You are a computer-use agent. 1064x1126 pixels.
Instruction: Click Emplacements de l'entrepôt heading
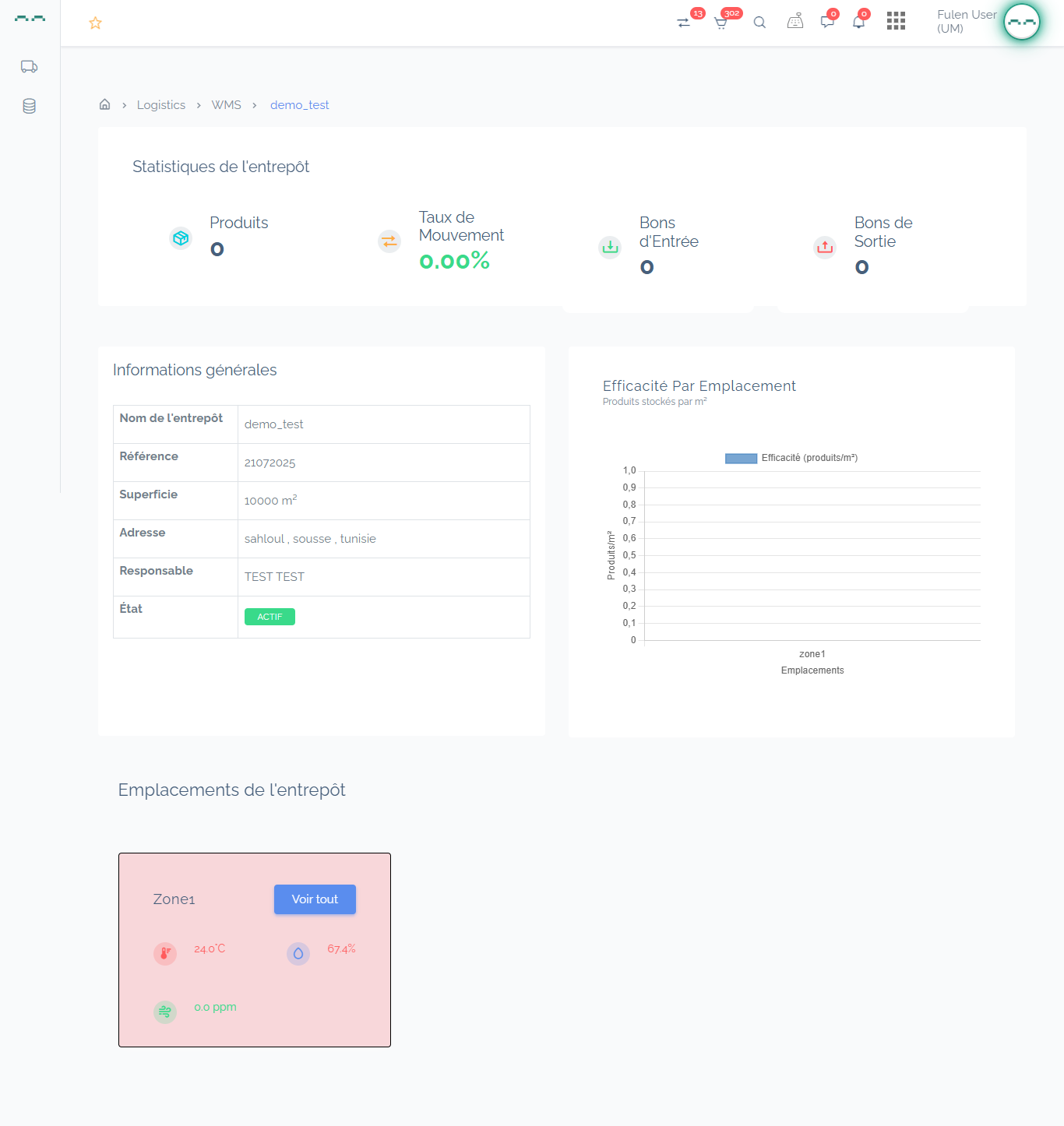(x=231, y=790)
